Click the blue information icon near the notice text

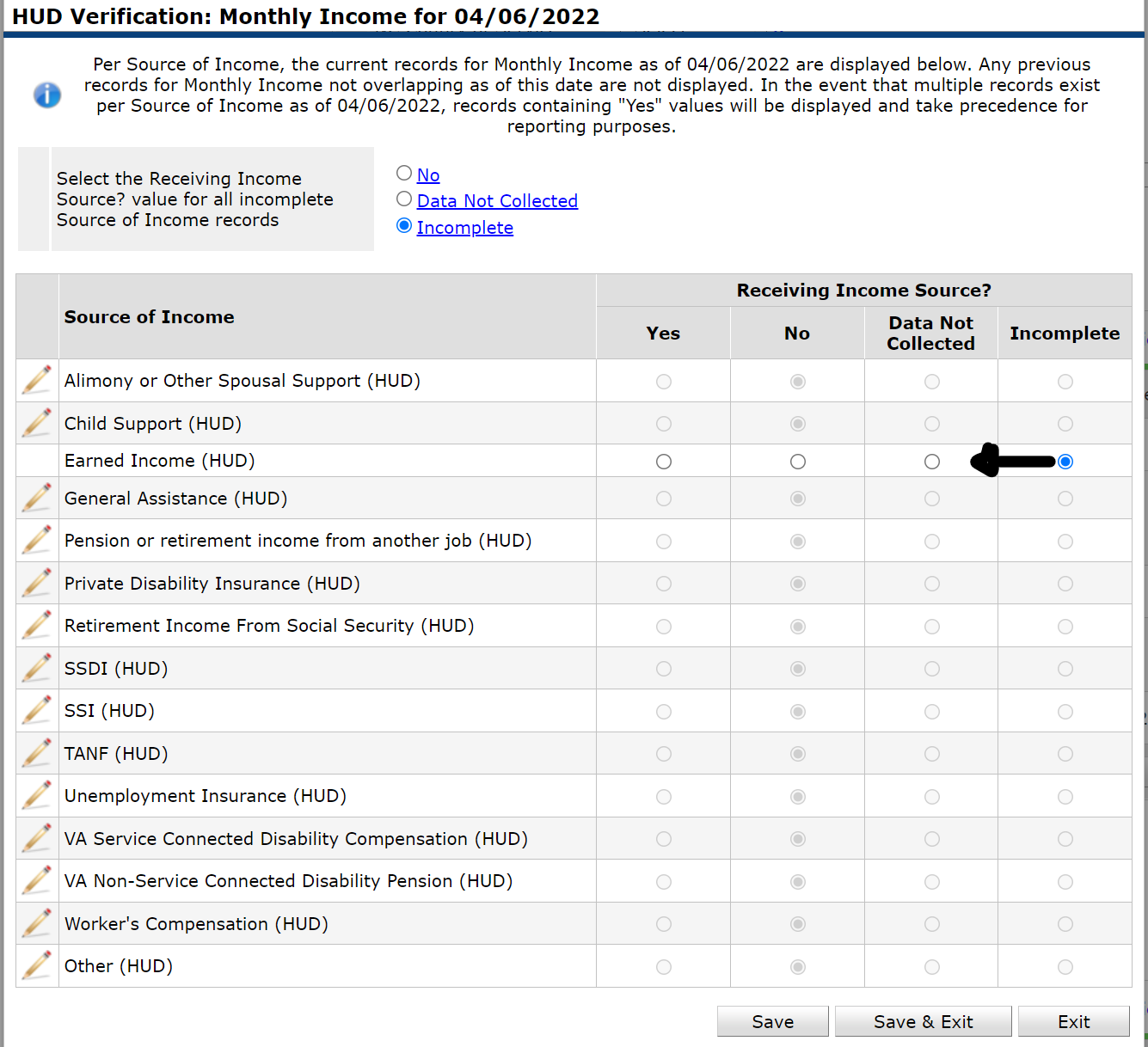[x=47, y=95]
